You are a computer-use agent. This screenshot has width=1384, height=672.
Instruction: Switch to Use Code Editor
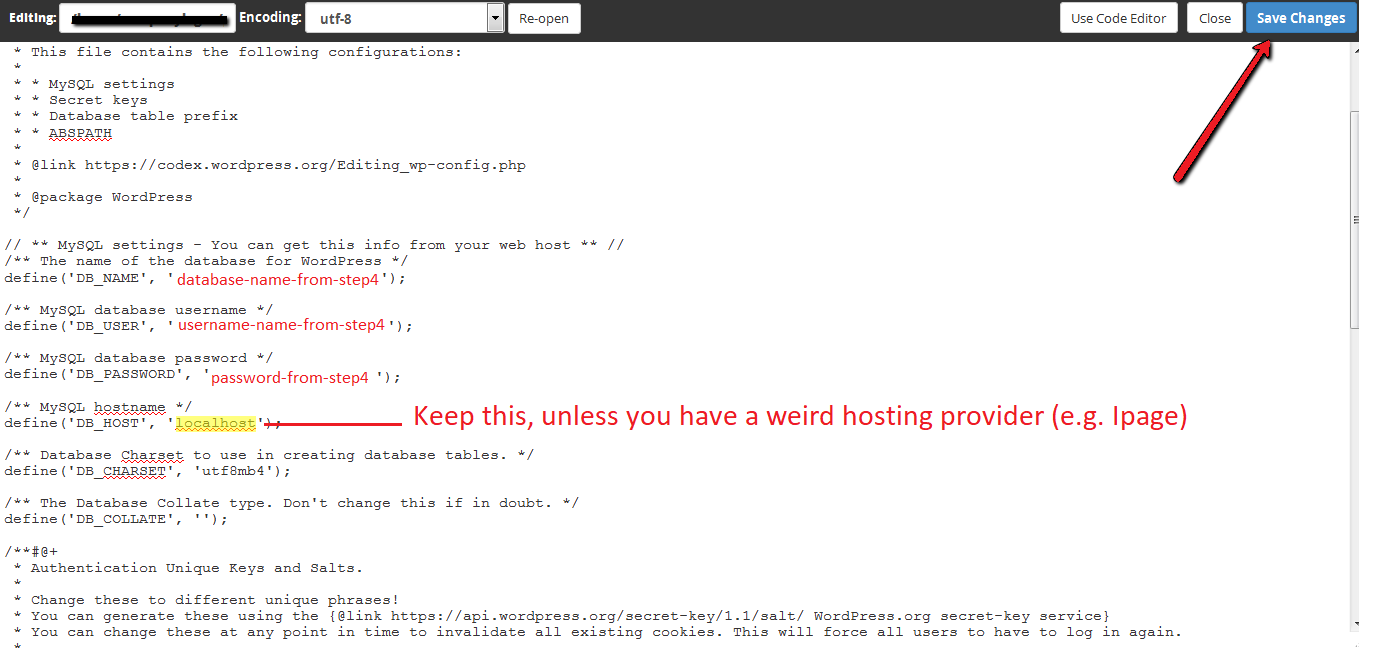(x=1118, y=17)
